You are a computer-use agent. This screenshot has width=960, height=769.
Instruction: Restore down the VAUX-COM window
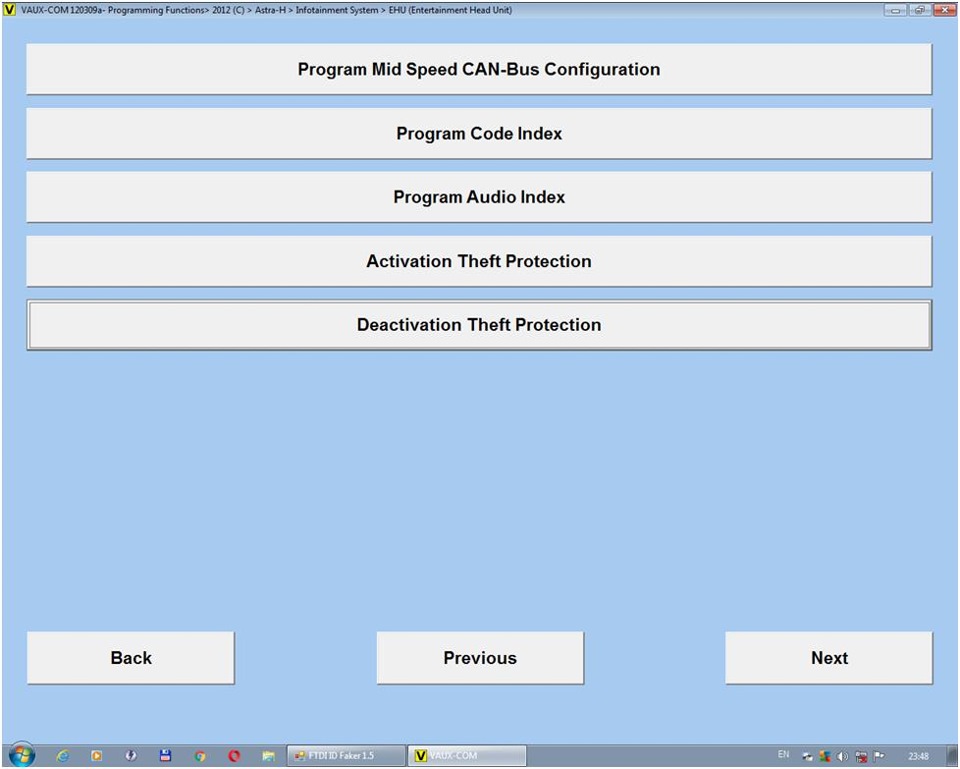(x=920, y=10)
